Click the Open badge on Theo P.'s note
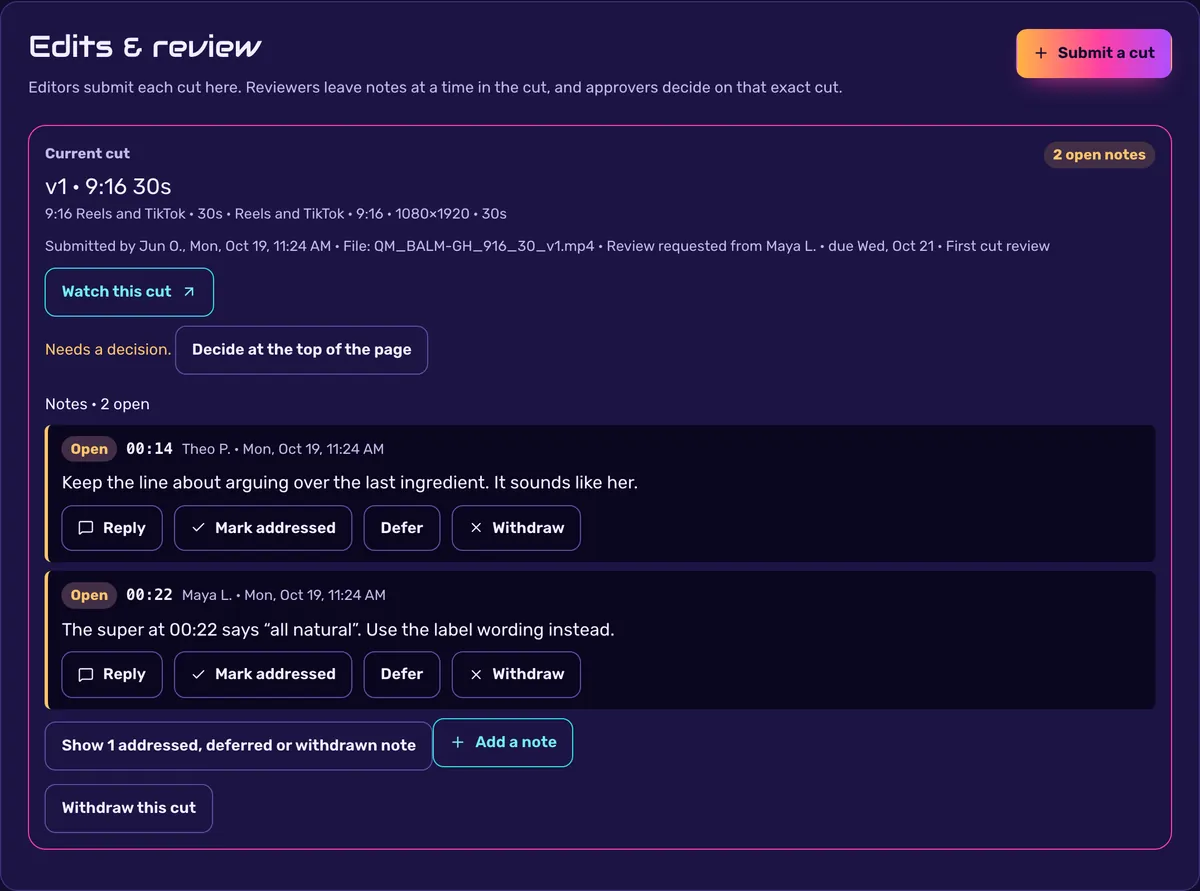This screenshot has height=891, width=1200. tap(89, 449)
